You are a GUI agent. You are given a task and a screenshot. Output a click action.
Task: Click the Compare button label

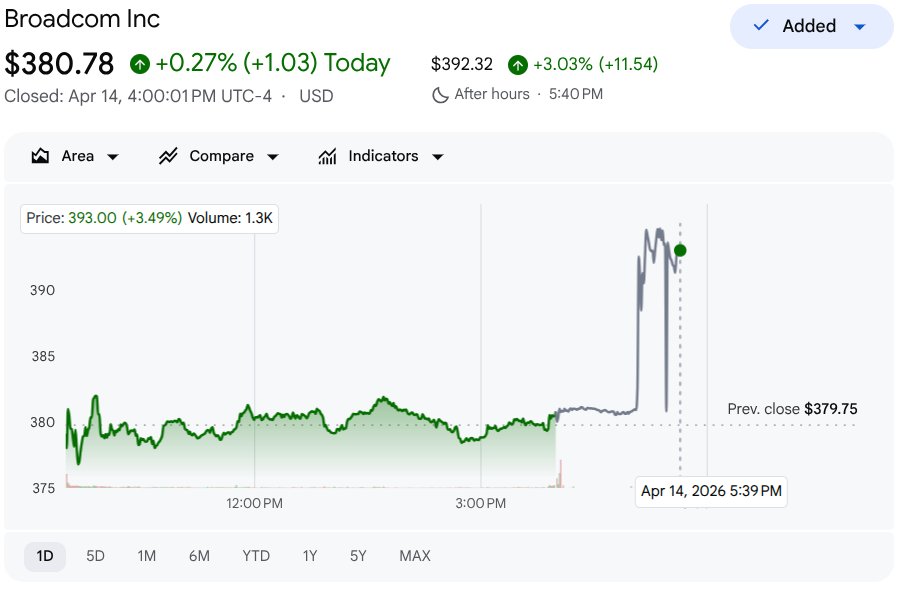coord(222,156)
